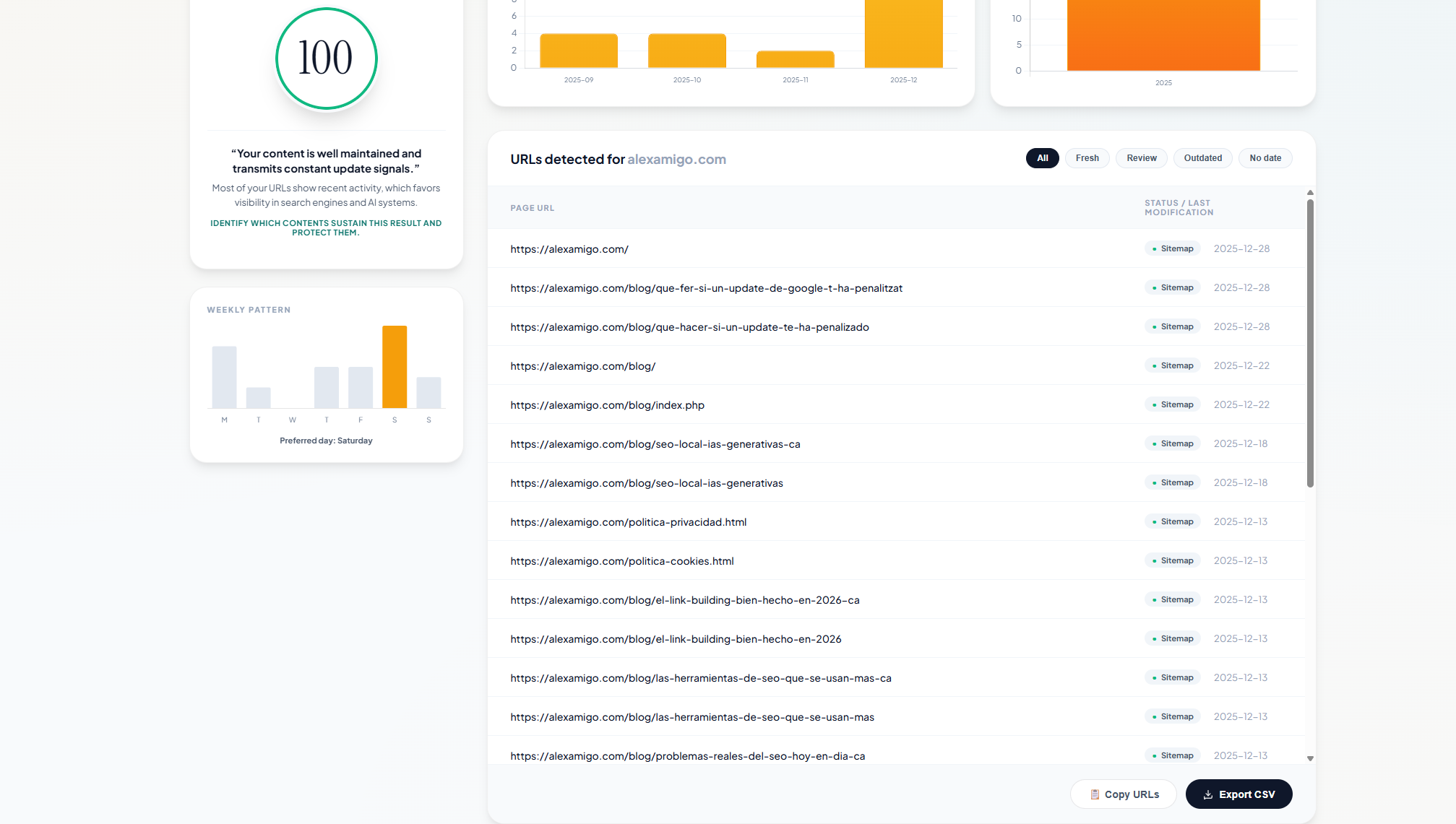Click the scrollbar up arrow
Image resolution: width=1456 pixels, height=824 pixels.
pyautogui.click(x=1309, y=193)
